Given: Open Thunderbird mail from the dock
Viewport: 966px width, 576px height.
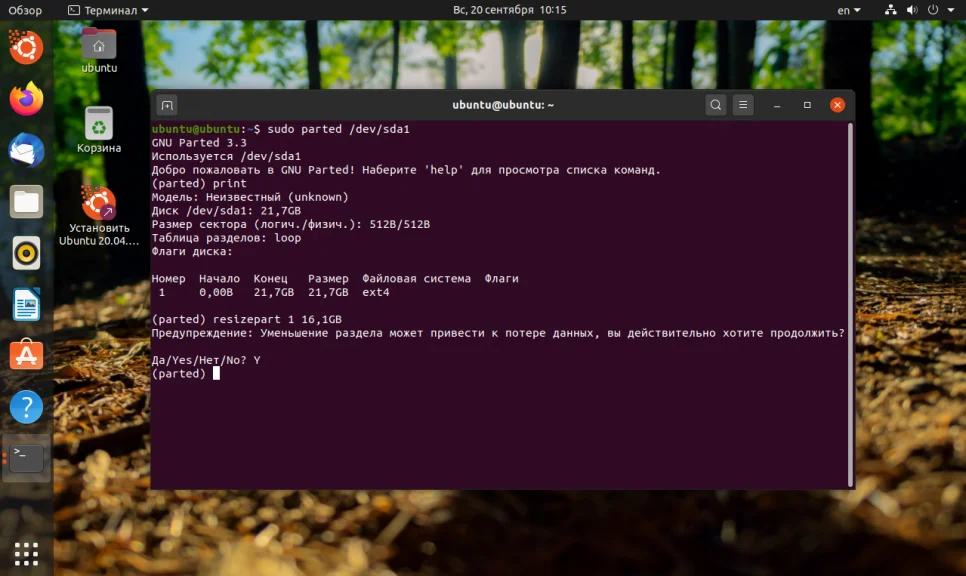Looking at the screenshot, I should tap(26, 150).
